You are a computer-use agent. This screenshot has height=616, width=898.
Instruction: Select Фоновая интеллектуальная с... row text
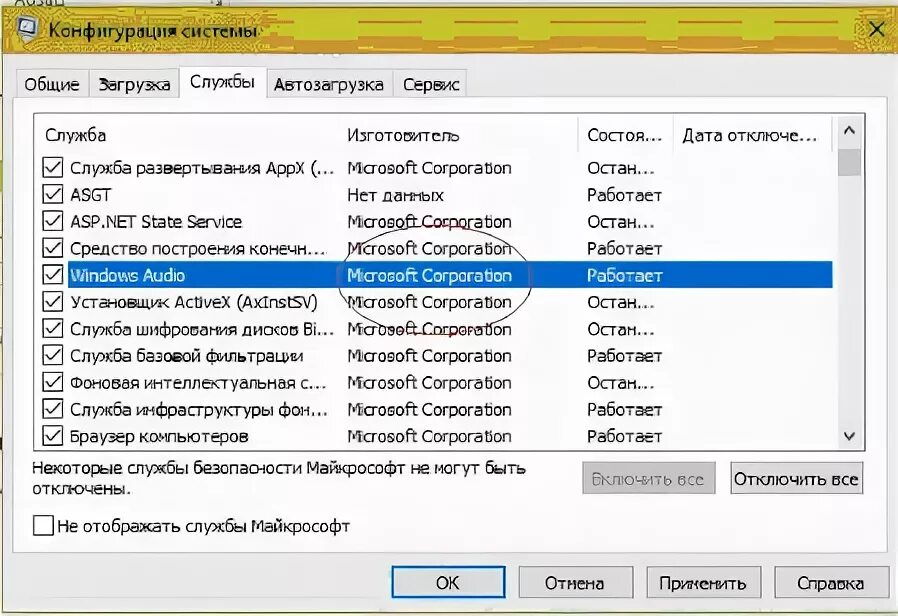(198, 383)
